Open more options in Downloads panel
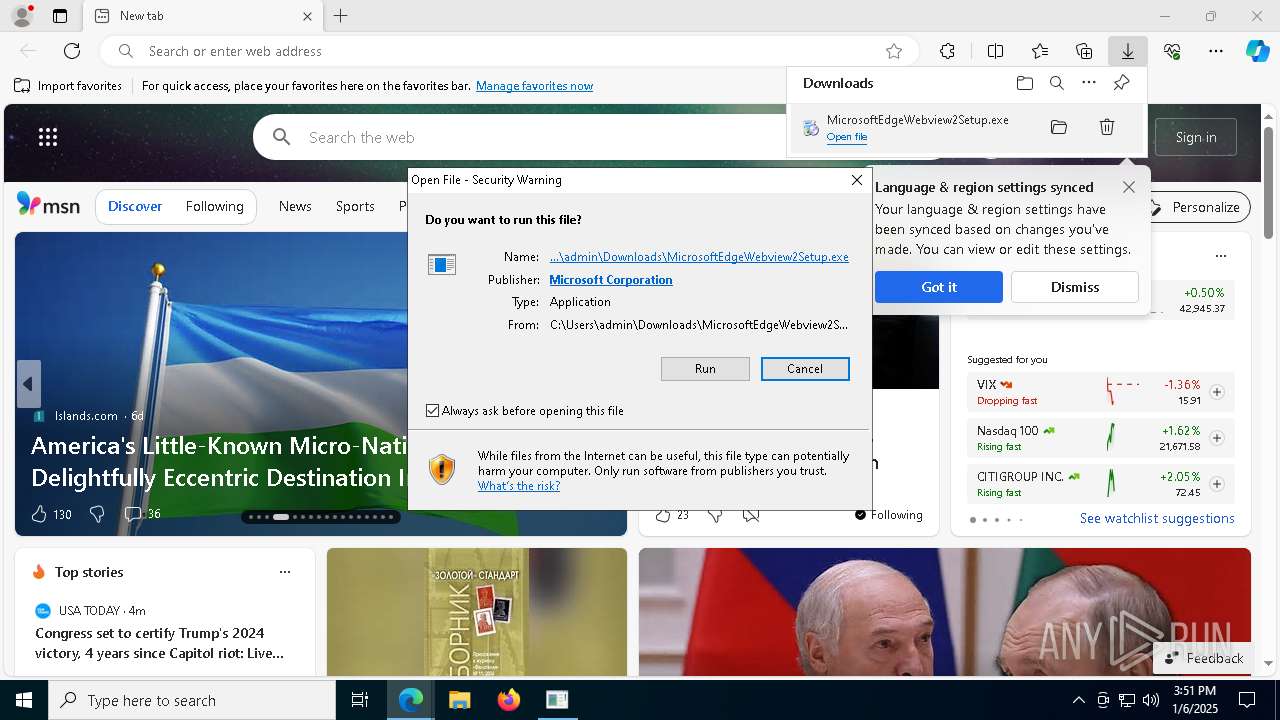 [1089, 83]
